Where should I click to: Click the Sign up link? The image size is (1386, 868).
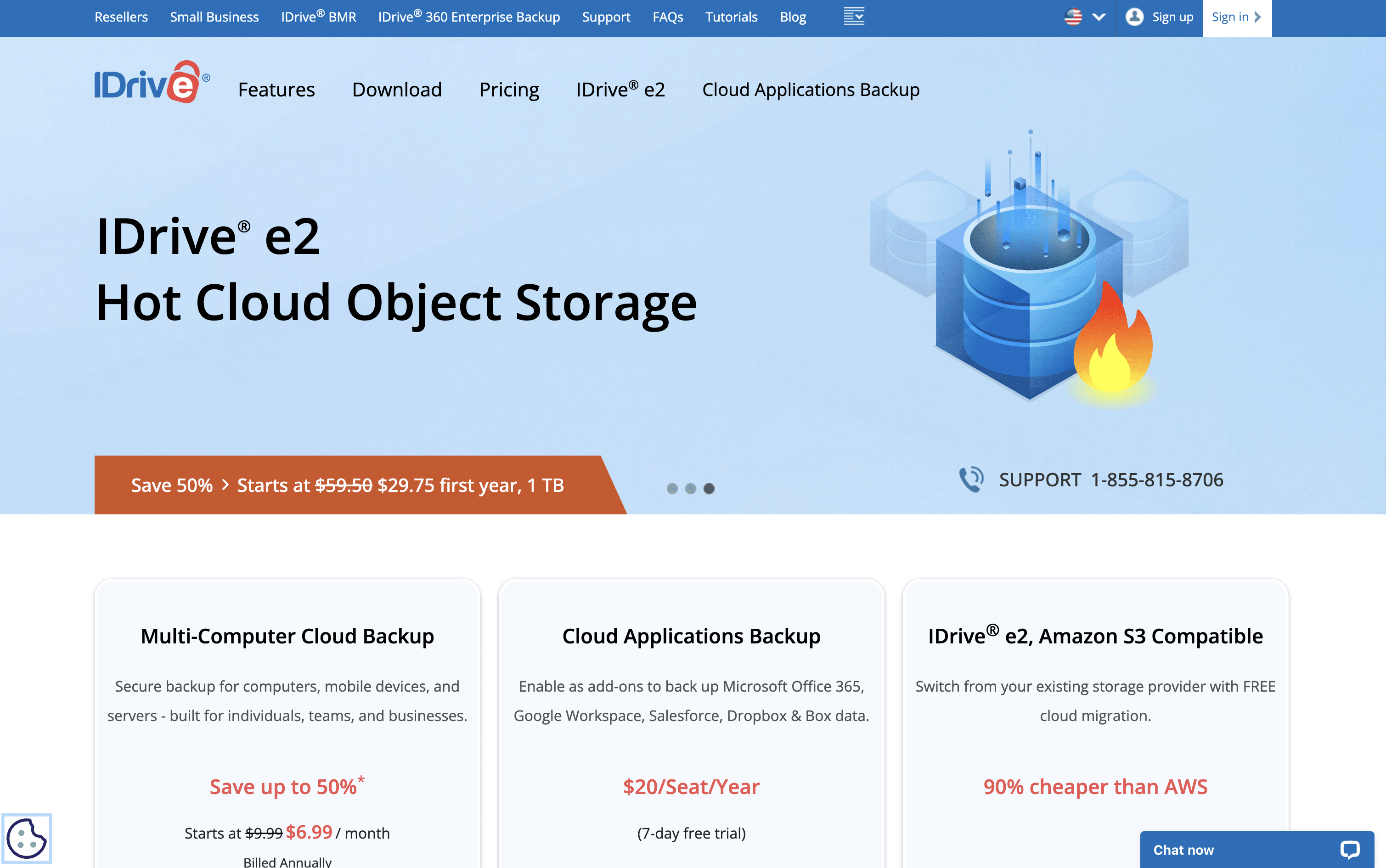[1172, 17]
